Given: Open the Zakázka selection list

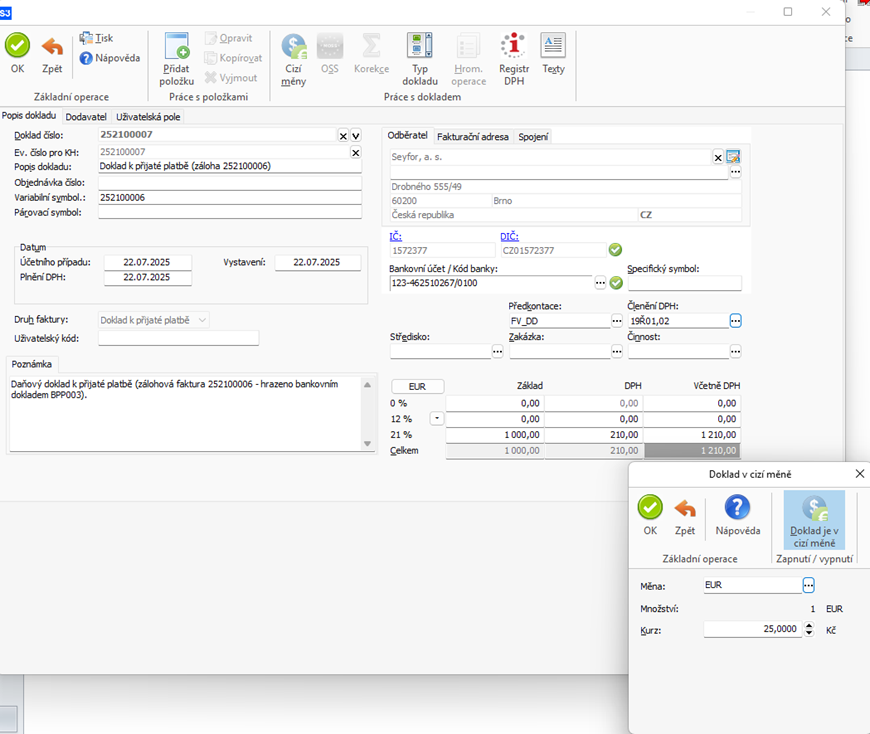Looking at the screenshot, I should [616, 351].
